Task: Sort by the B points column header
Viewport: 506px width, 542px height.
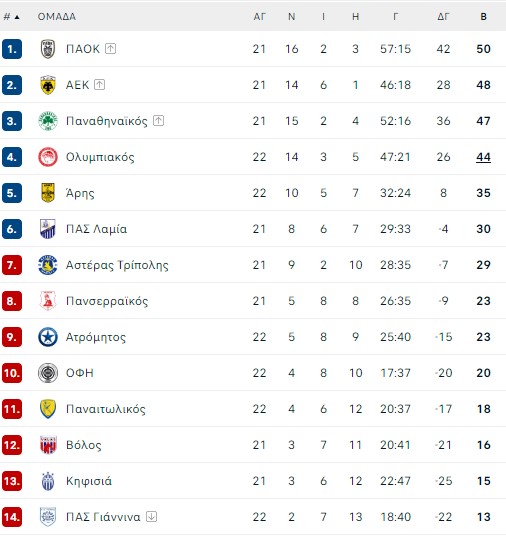Action: coord(484,17)
